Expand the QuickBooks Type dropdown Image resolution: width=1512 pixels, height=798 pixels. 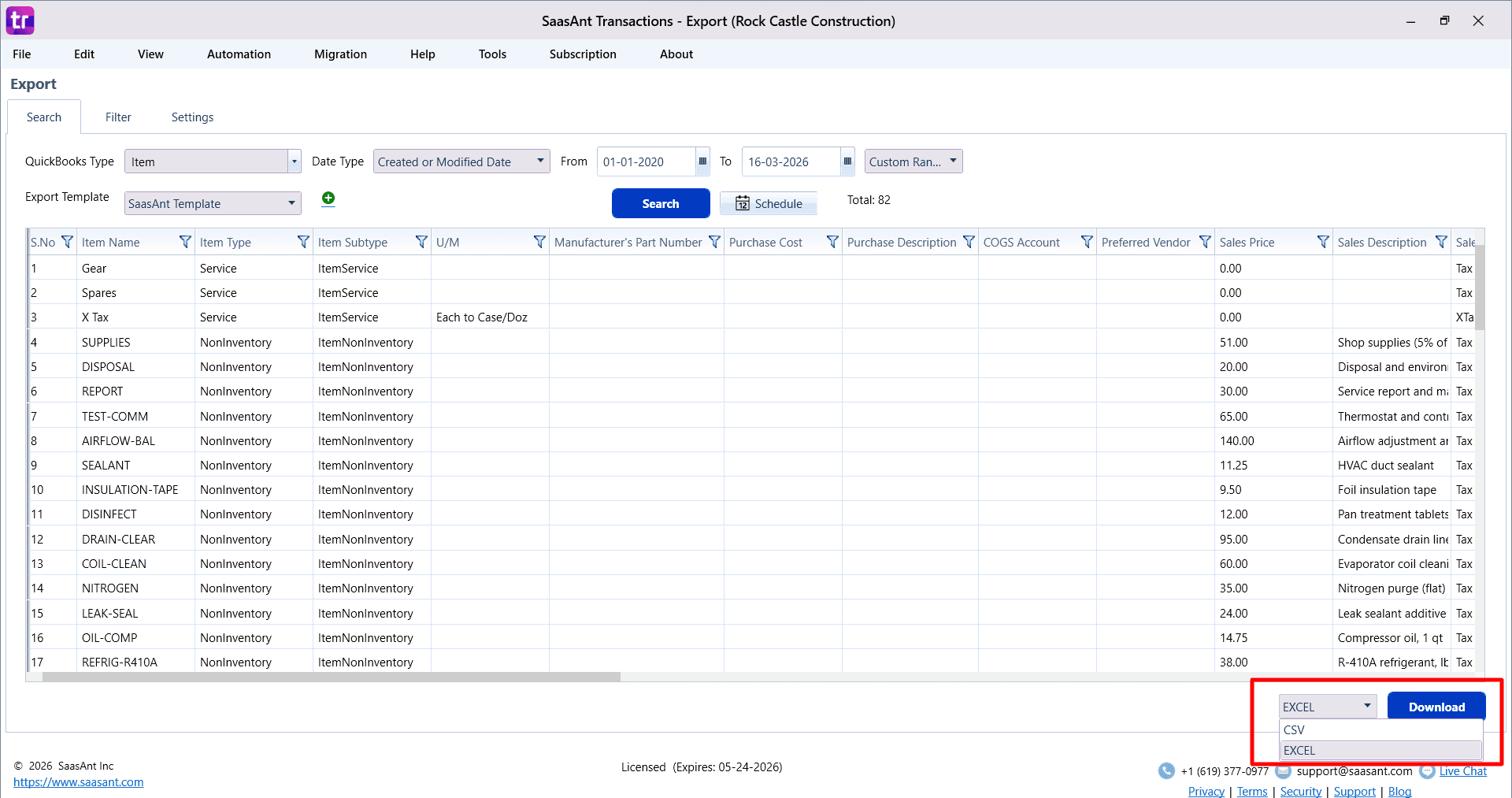[294, 161]
